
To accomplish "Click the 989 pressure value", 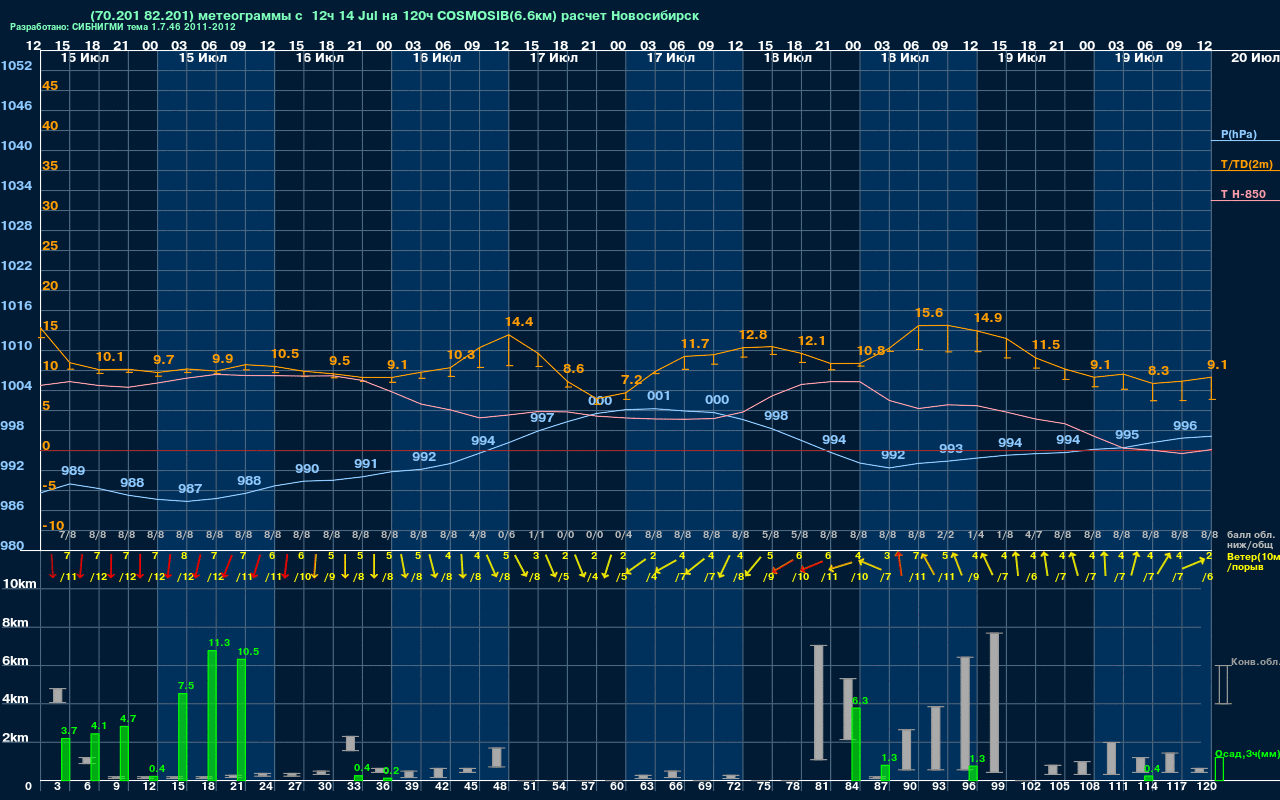I will (73, 471).
